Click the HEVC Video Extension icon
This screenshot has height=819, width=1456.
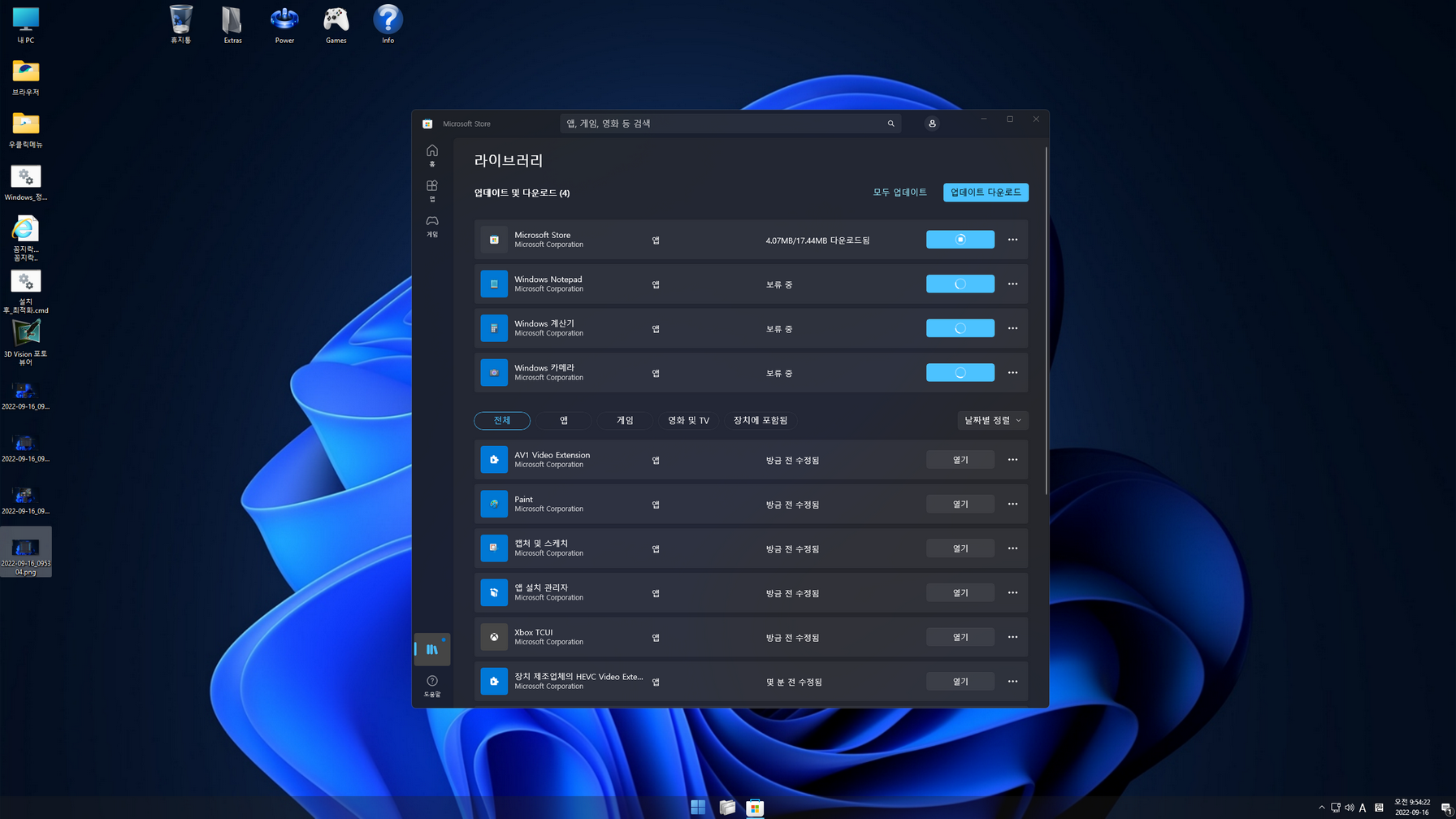coord(494,681)
